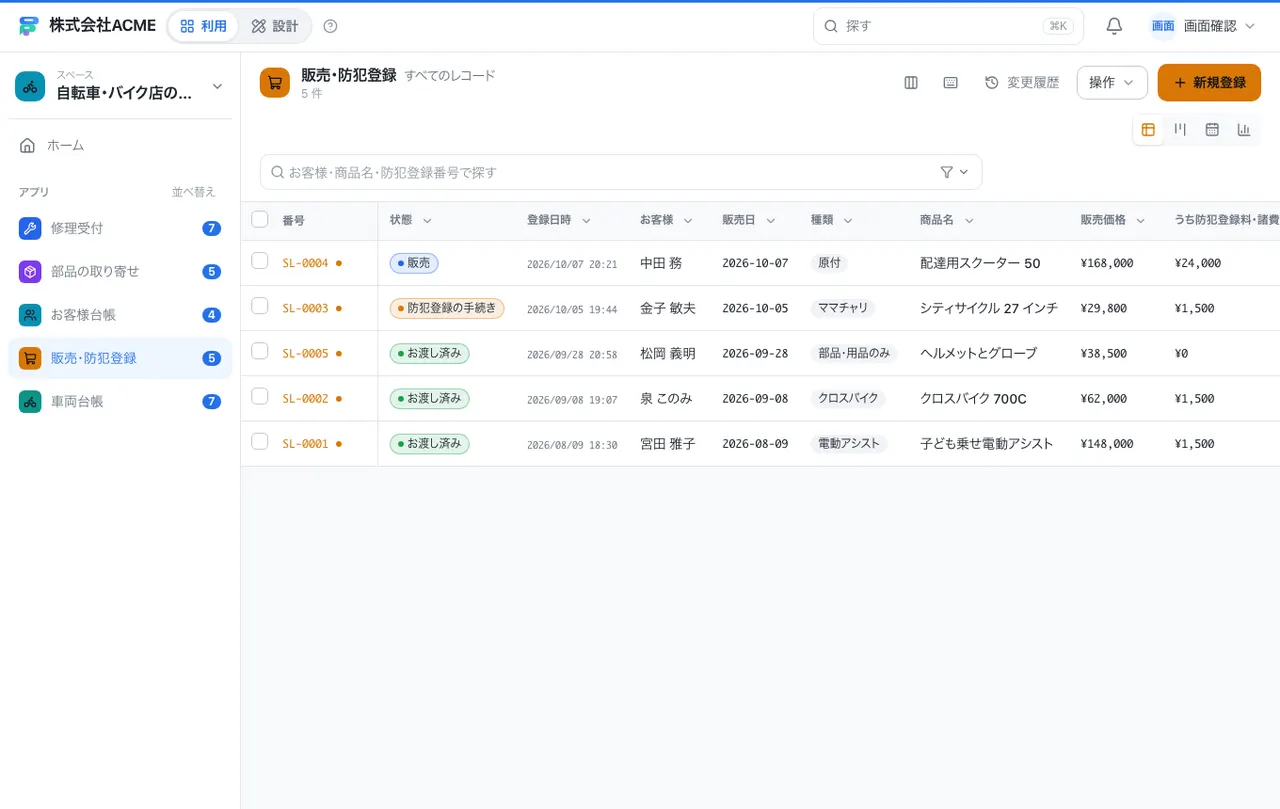The width and height of the screenshot is (1280, 809).
Task: Check the box for row SL-0005
Action: pos(260,351)
